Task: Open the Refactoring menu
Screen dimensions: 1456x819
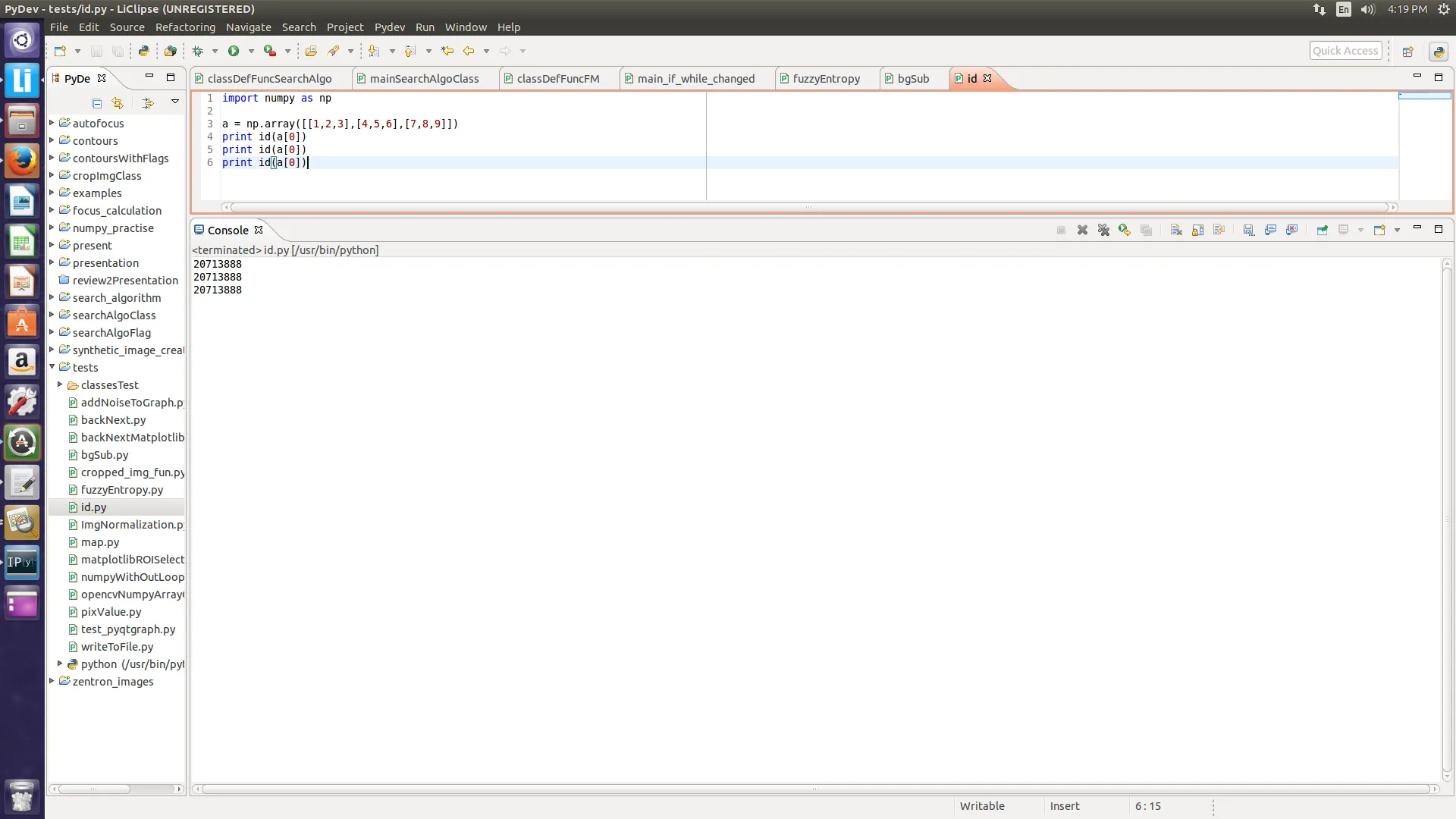Action: pyautogui.click(x=185, y=27)
